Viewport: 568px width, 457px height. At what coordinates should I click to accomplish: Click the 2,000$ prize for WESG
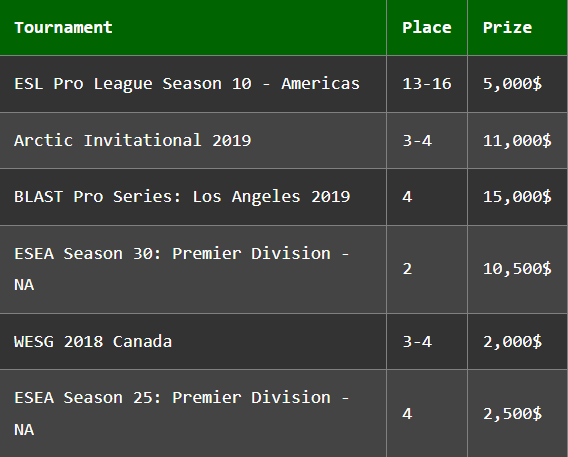coord(512,341)
